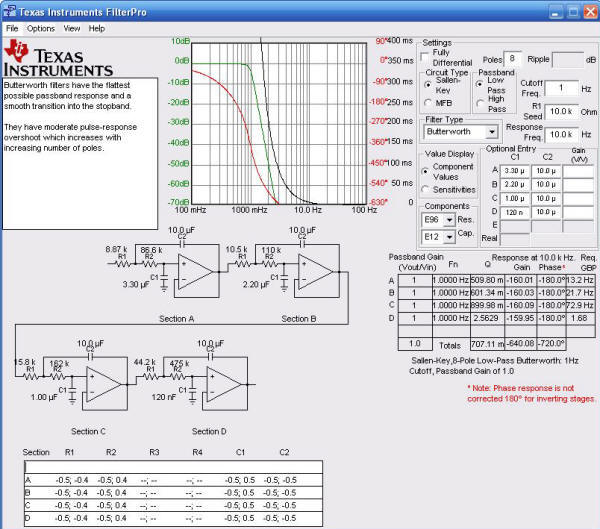Open the Help menu
This screenshot has height=529, width=600.
pyautogui.click(x=97, y=28)
